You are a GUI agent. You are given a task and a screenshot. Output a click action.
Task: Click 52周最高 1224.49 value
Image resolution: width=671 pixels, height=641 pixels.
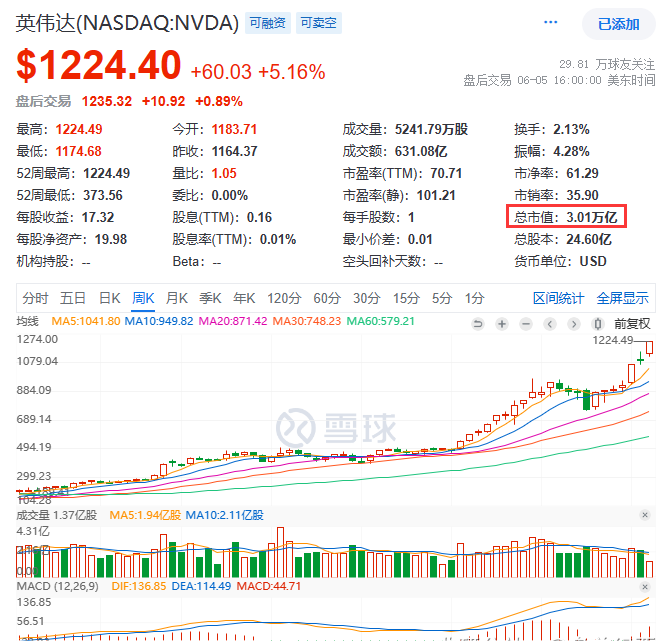(106, 173)
